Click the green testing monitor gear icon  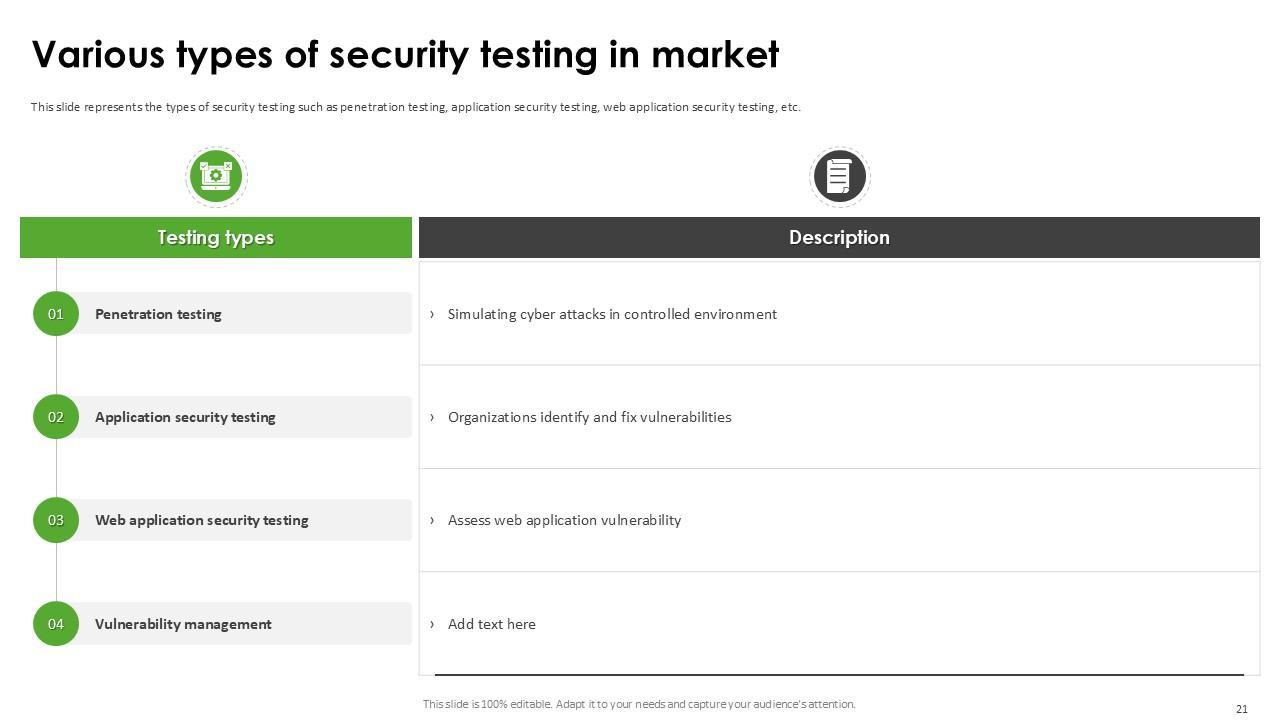point(215,176)
